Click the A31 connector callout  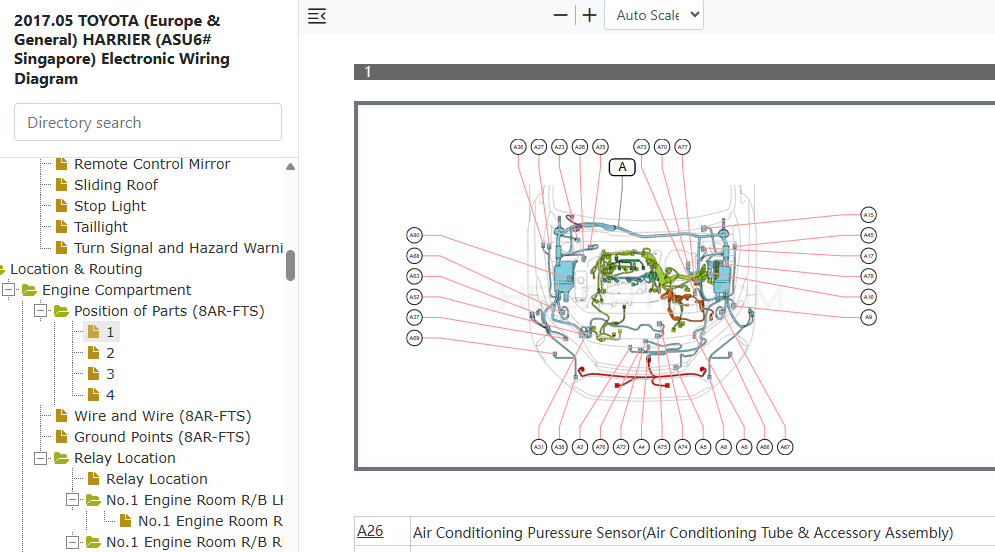point(538,447)
